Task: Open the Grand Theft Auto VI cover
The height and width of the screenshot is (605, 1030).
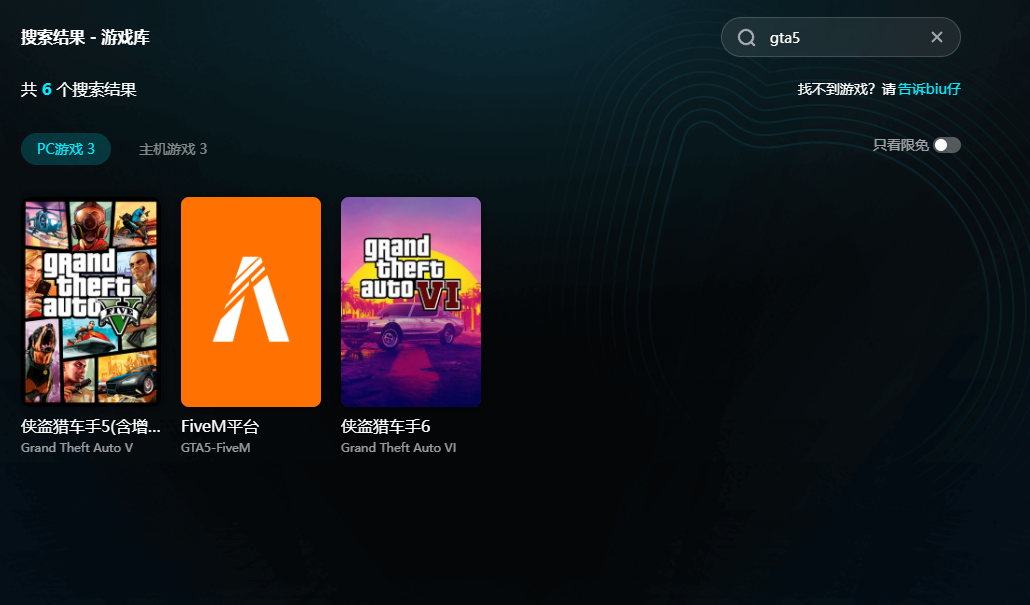Action: pos(411,302)
